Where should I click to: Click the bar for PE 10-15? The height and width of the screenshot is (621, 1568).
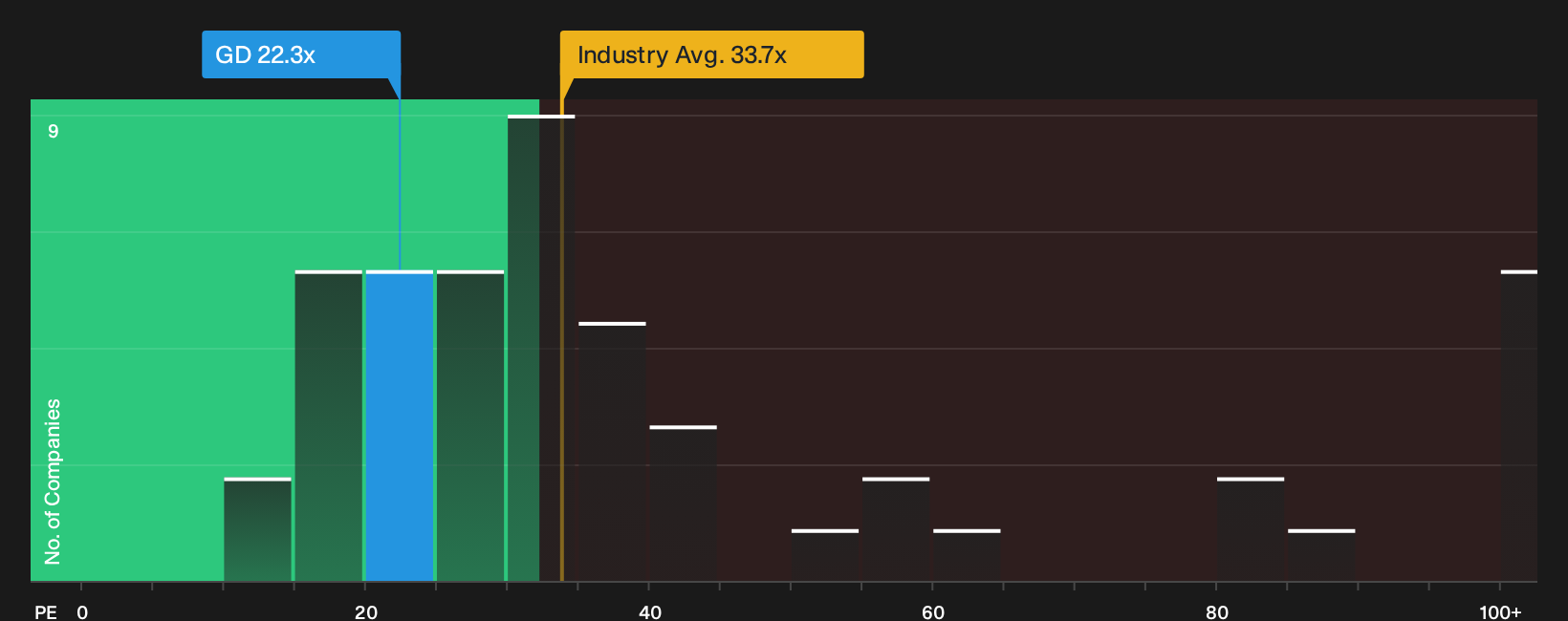(258, 529)
